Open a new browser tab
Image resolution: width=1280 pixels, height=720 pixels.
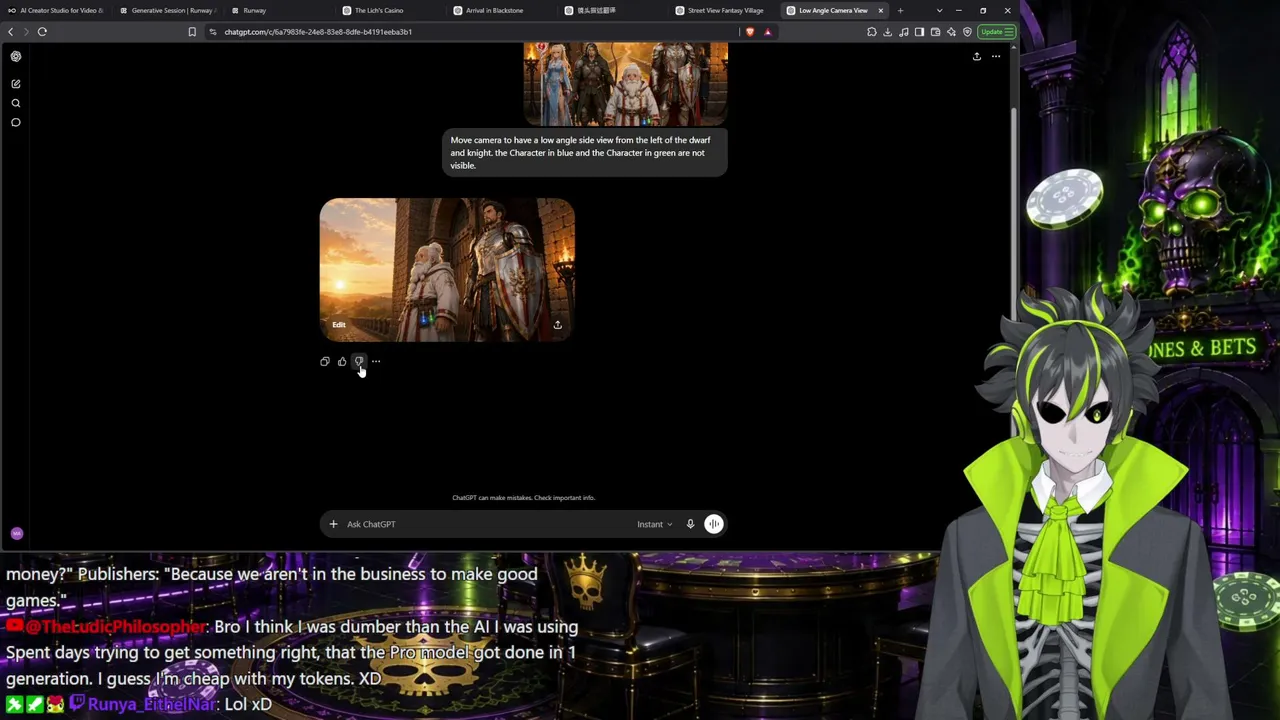pos(900,11)
